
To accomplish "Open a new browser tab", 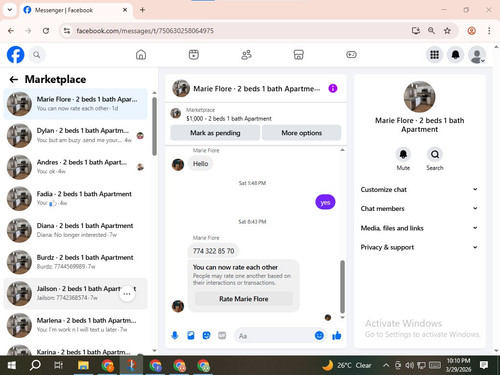I will pos(142,10).
